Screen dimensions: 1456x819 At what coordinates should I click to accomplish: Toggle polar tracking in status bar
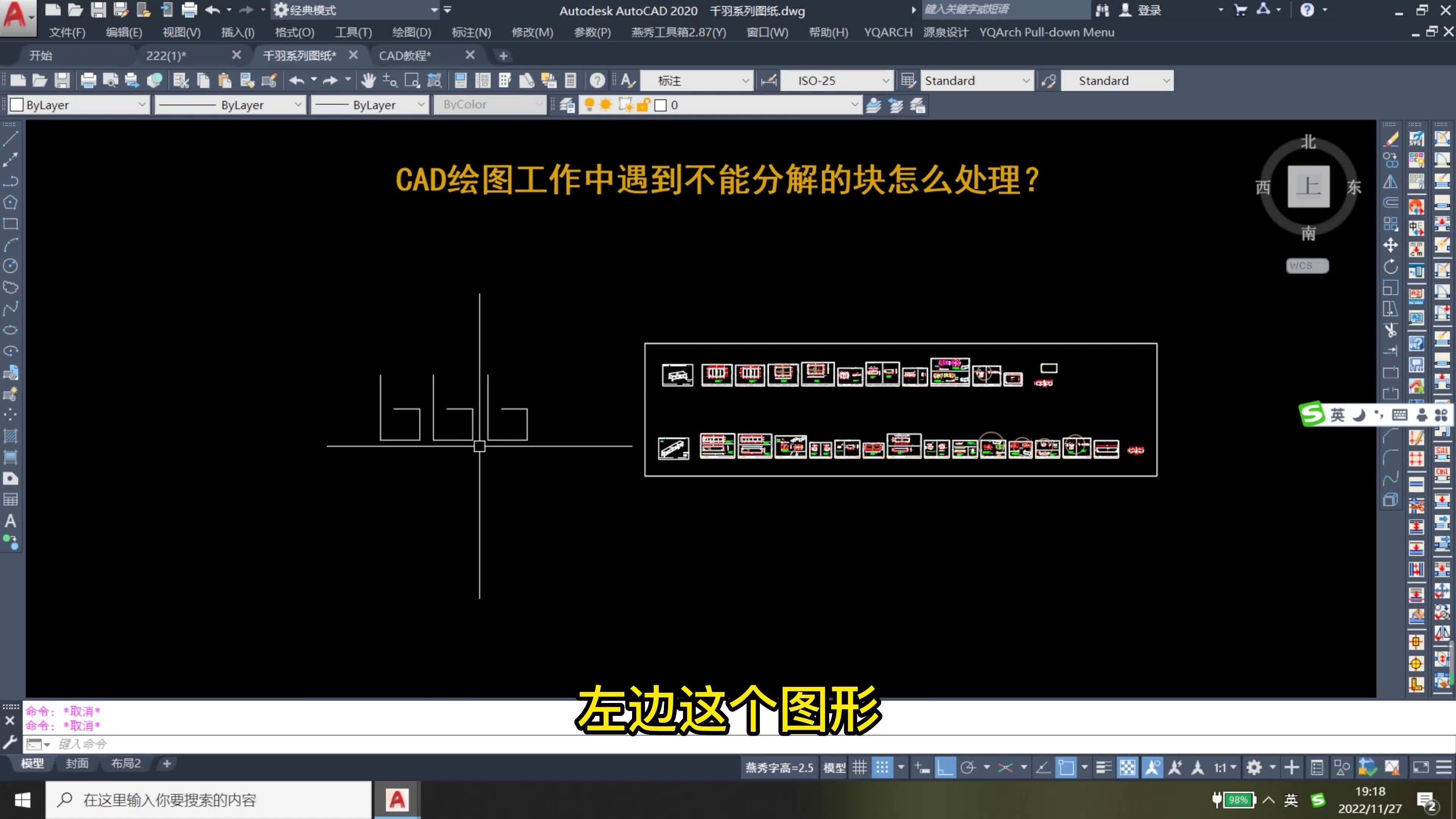[968, 767]
